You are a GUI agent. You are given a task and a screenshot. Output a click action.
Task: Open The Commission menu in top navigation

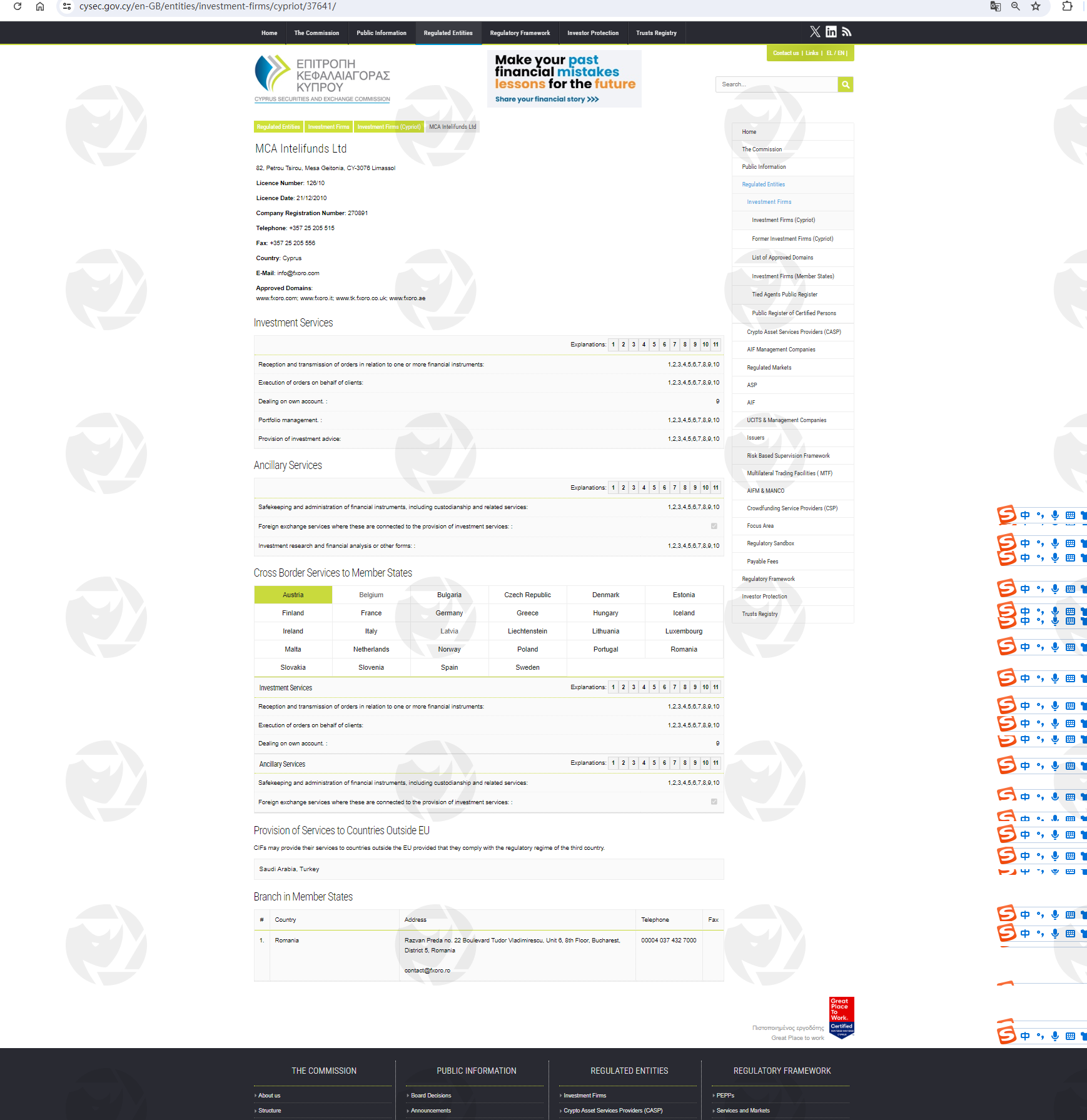(316, 33)
